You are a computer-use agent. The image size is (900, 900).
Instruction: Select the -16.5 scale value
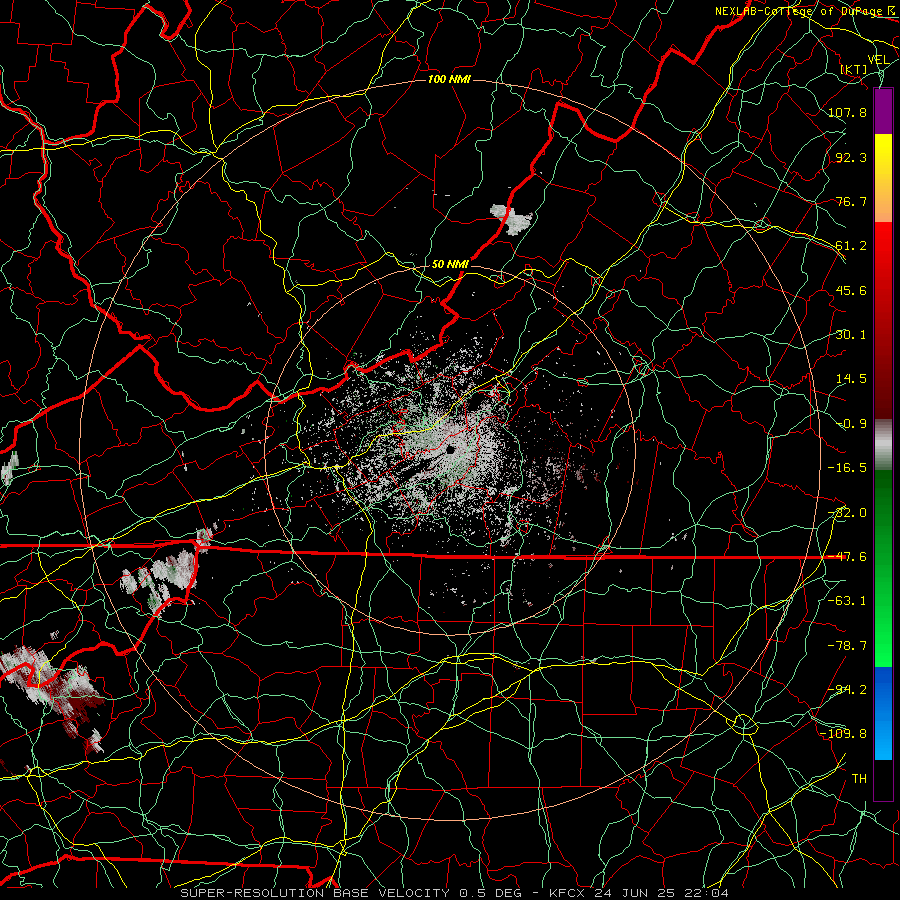[x=847, y=468]
